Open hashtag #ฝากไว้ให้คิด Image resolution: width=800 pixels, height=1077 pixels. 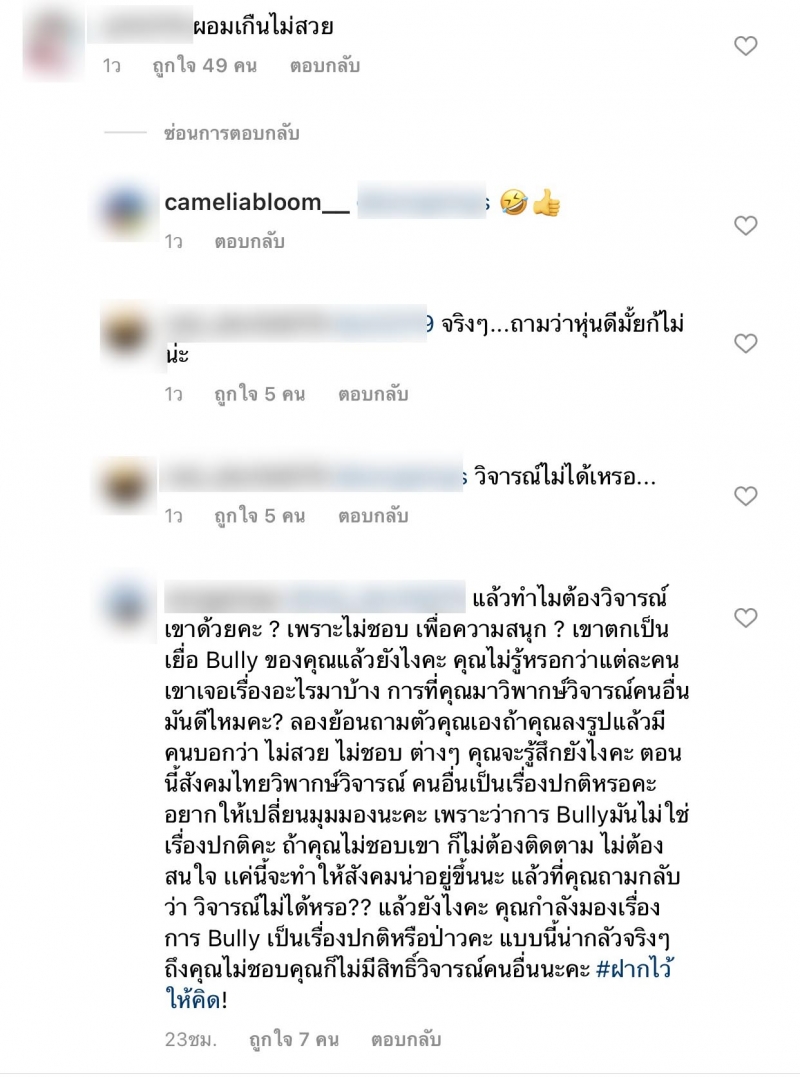coord(420,984)
